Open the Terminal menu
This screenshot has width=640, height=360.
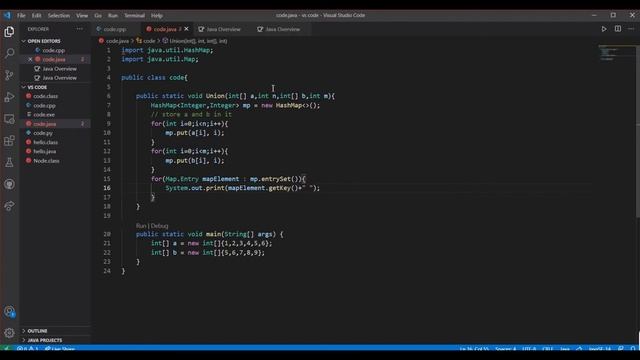134,16
